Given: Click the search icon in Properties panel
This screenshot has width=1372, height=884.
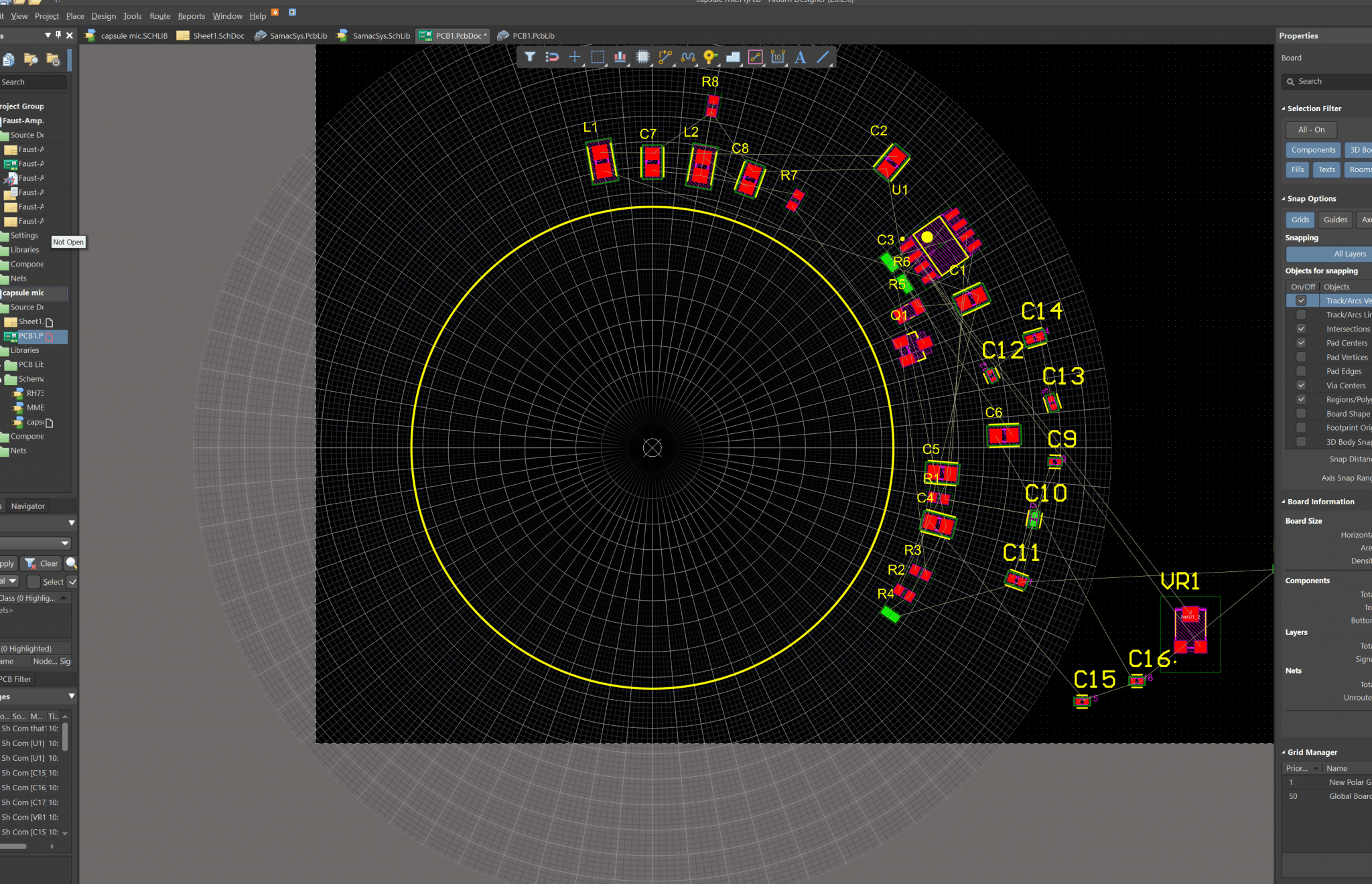Looking at the screenshot, I should [x=1290, y=82].
